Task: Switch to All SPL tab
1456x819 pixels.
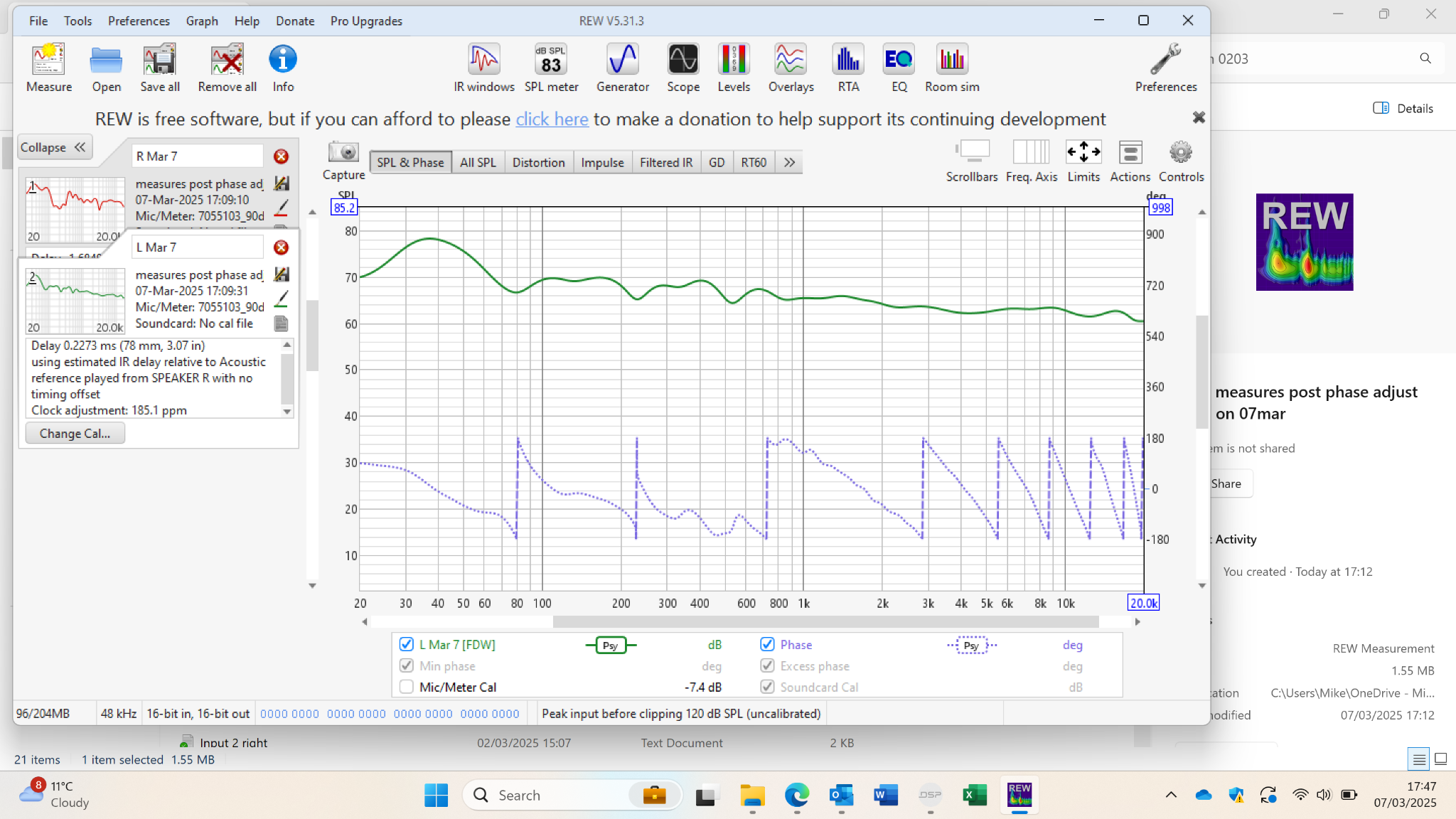Action: 478,162
